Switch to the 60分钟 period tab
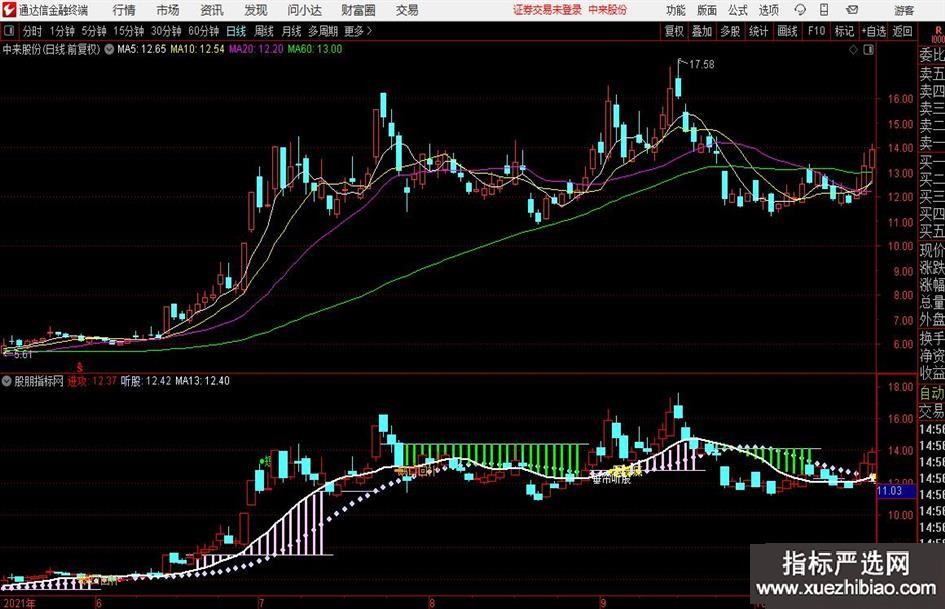 204,31
